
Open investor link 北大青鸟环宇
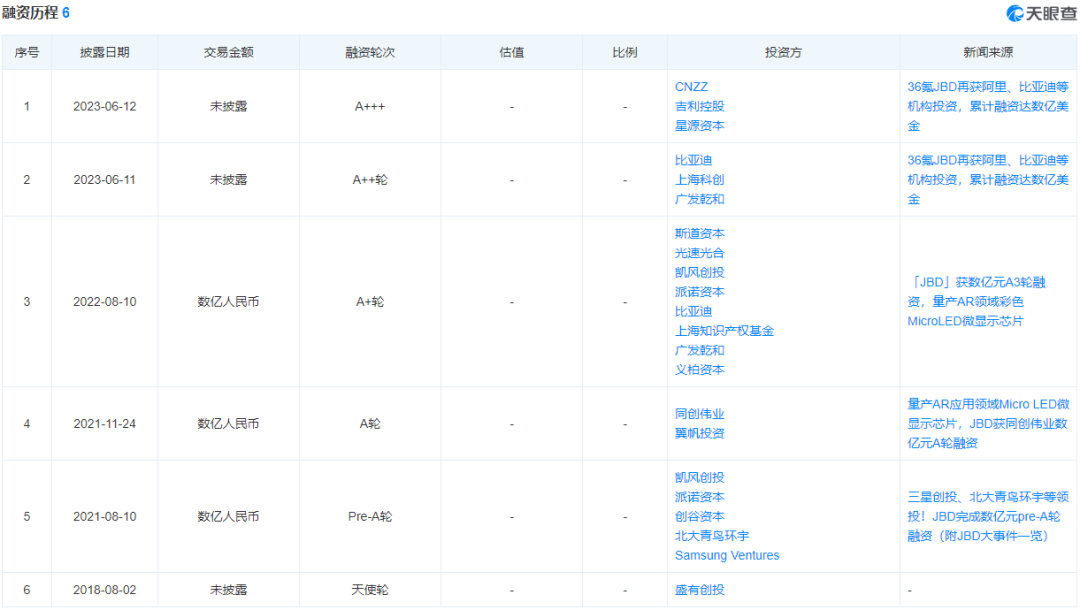[x=712, y=536]
